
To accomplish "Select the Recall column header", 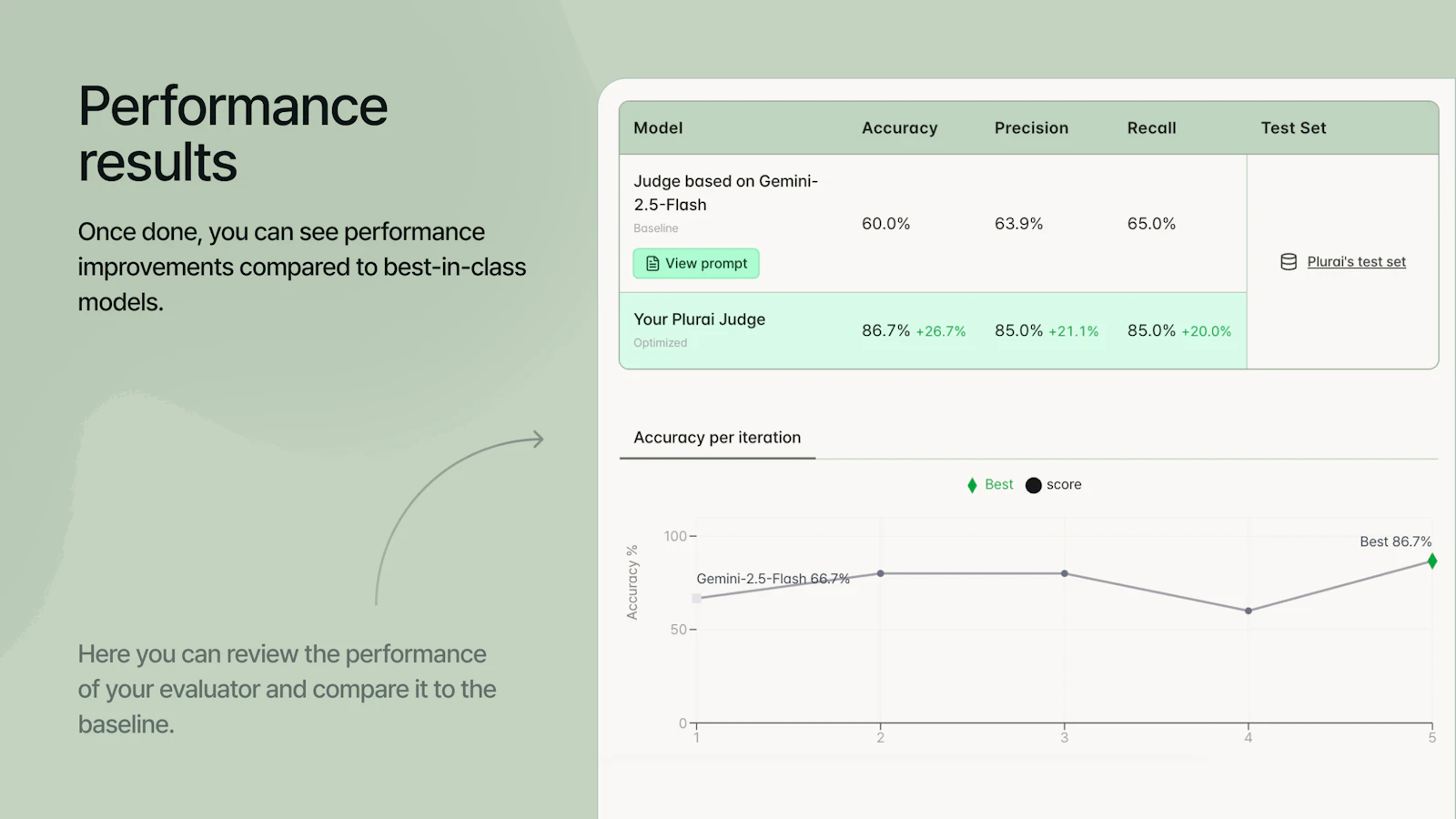I will coord(1151,128).
